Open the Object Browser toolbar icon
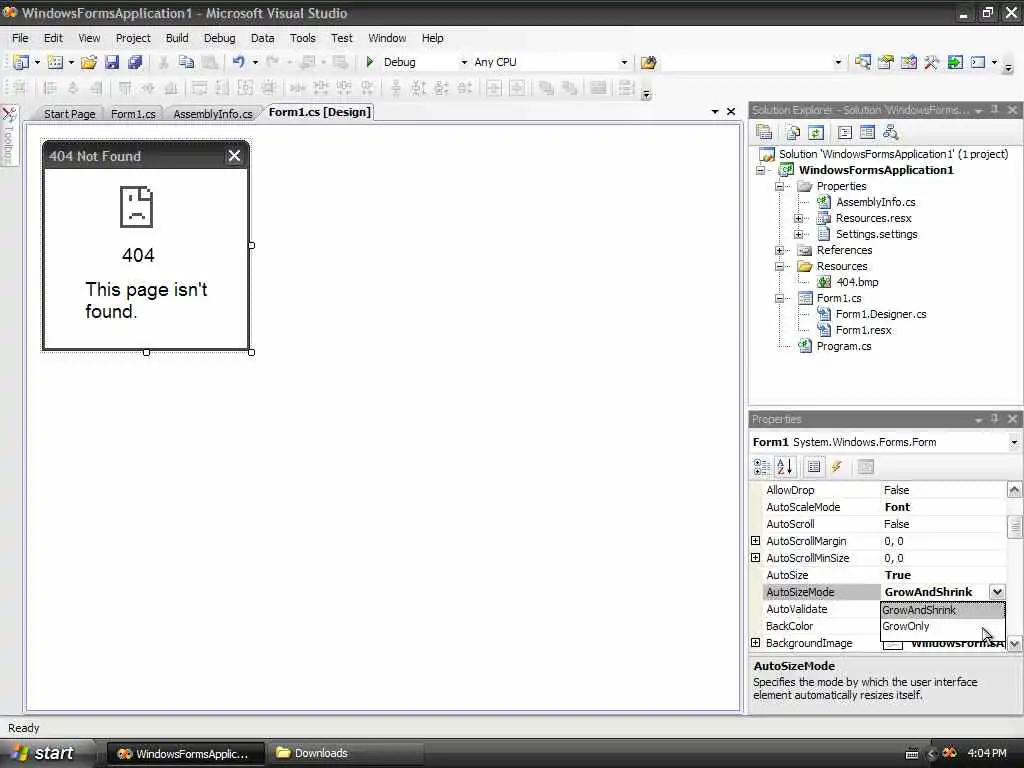1024x768 pixels. pos(908,62)
